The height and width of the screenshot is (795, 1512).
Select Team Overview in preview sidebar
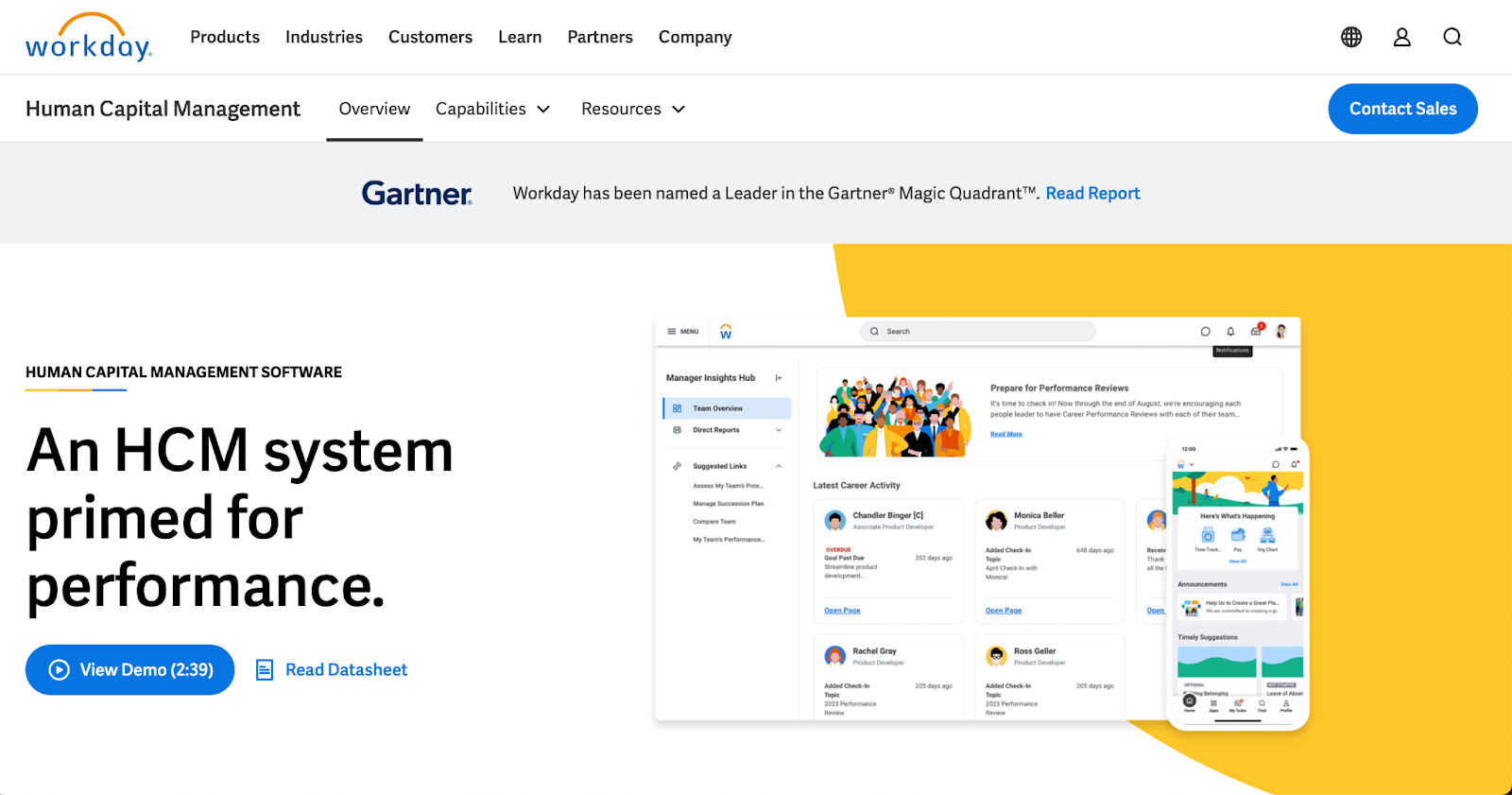727,408
